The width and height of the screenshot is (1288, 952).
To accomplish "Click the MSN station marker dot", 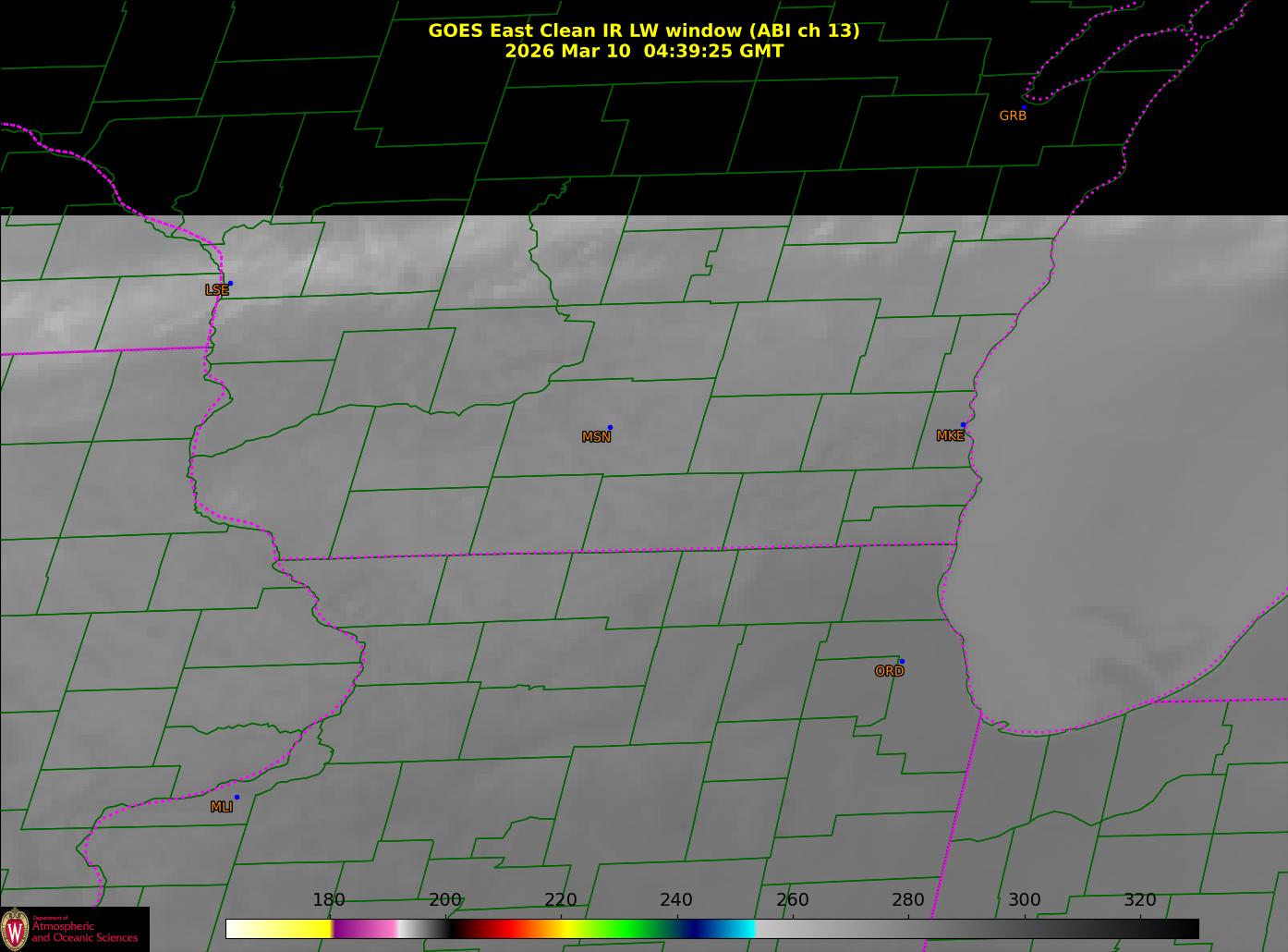I will (610, 428).
